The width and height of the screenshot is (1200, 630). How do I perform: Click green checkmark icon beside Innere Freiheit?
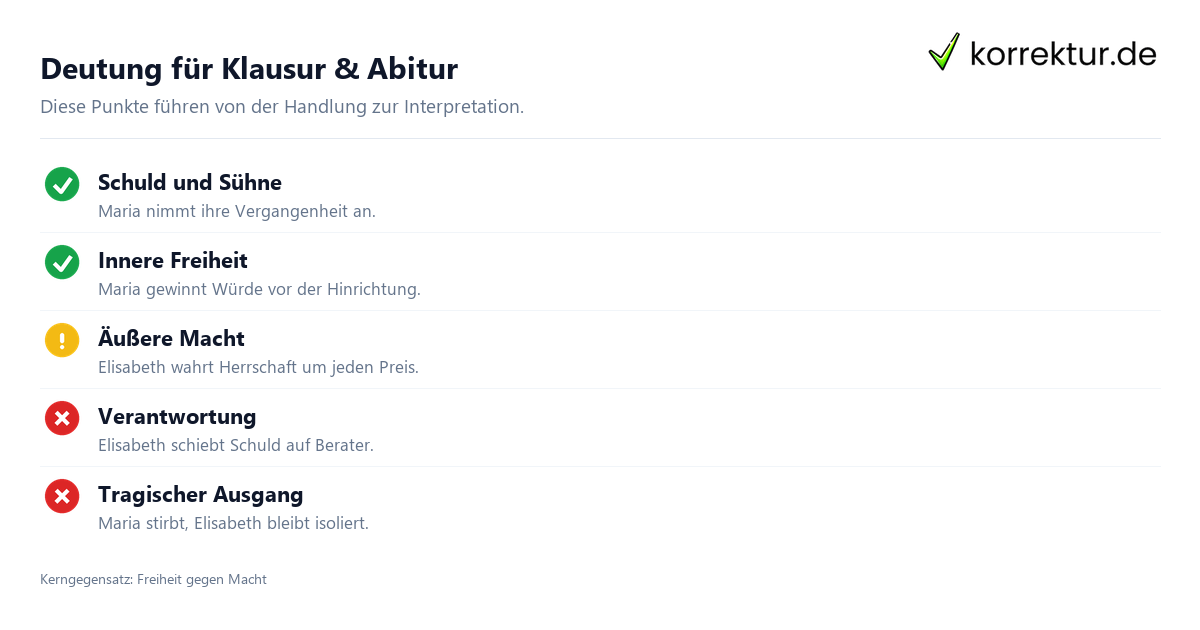click(x=62, y=262)
